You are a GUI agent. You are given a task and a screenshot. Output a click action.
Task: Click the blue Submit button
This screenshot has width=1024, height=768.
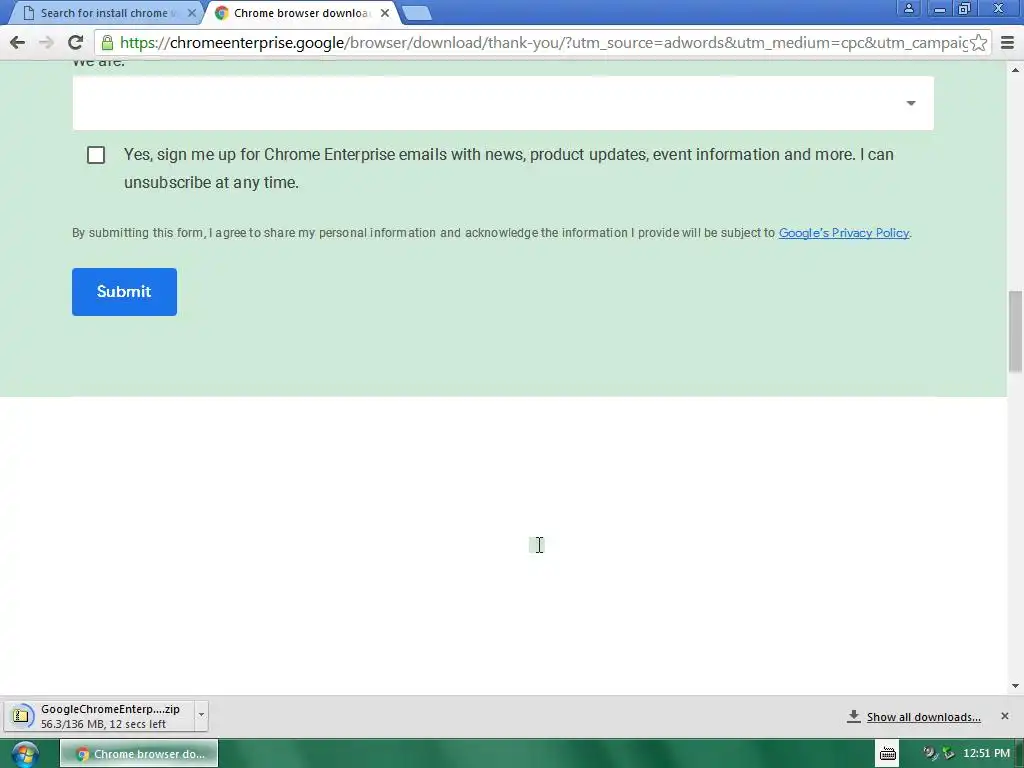(x=124, y=292)
